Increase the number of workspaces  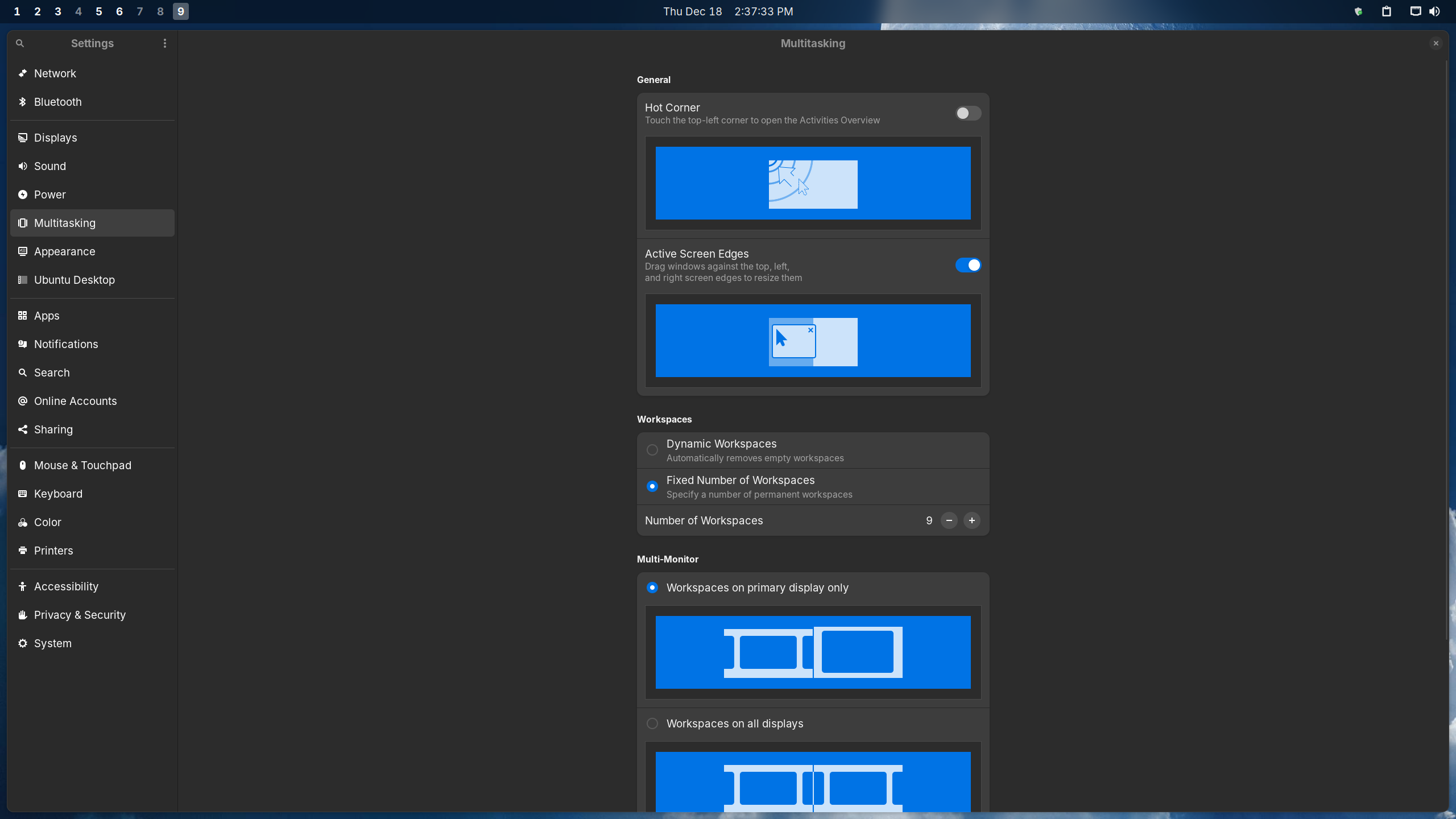click(x=971, y=520)
